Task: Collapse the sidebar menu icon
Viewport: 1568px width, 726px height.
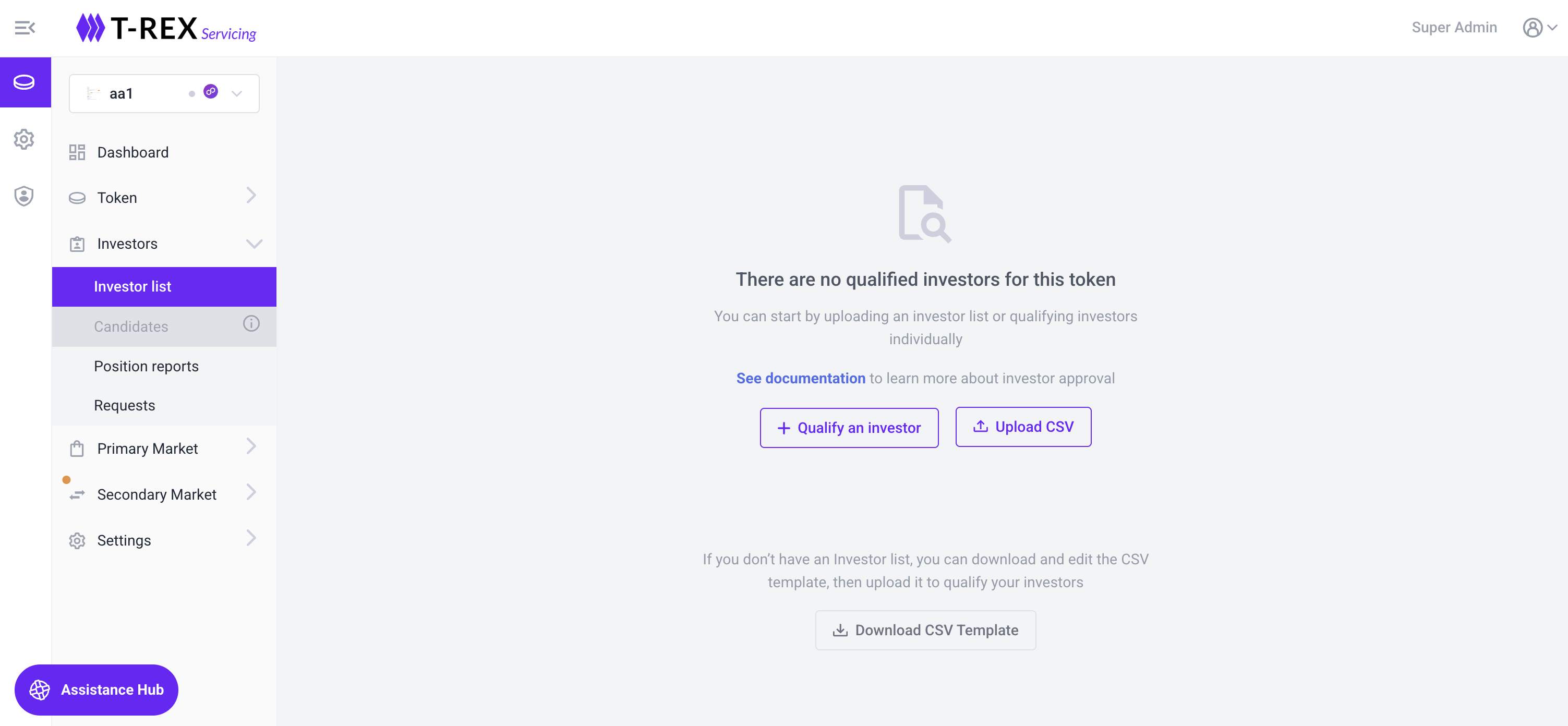Action: tap(25, 28)
